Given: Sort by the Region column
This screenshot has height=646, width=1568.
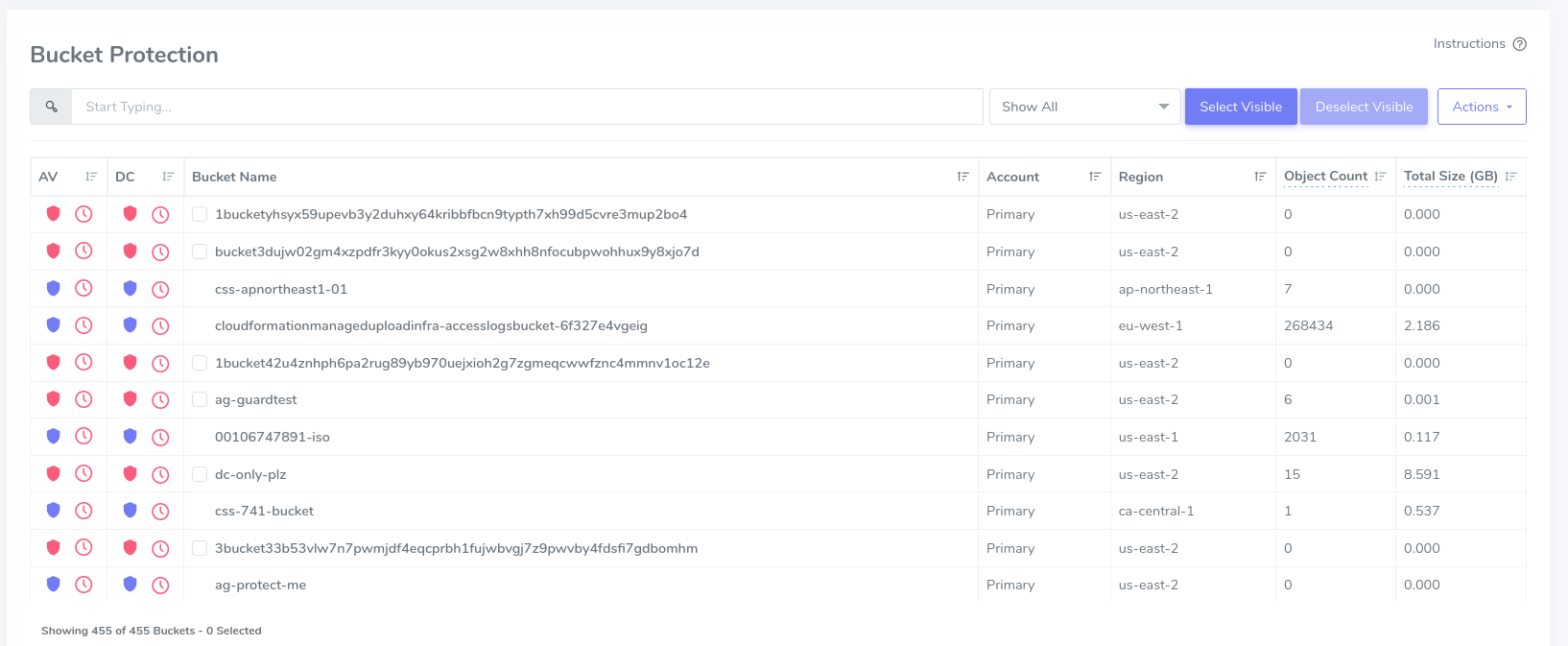Looking at the screenshot, I should pos(1260,177).
